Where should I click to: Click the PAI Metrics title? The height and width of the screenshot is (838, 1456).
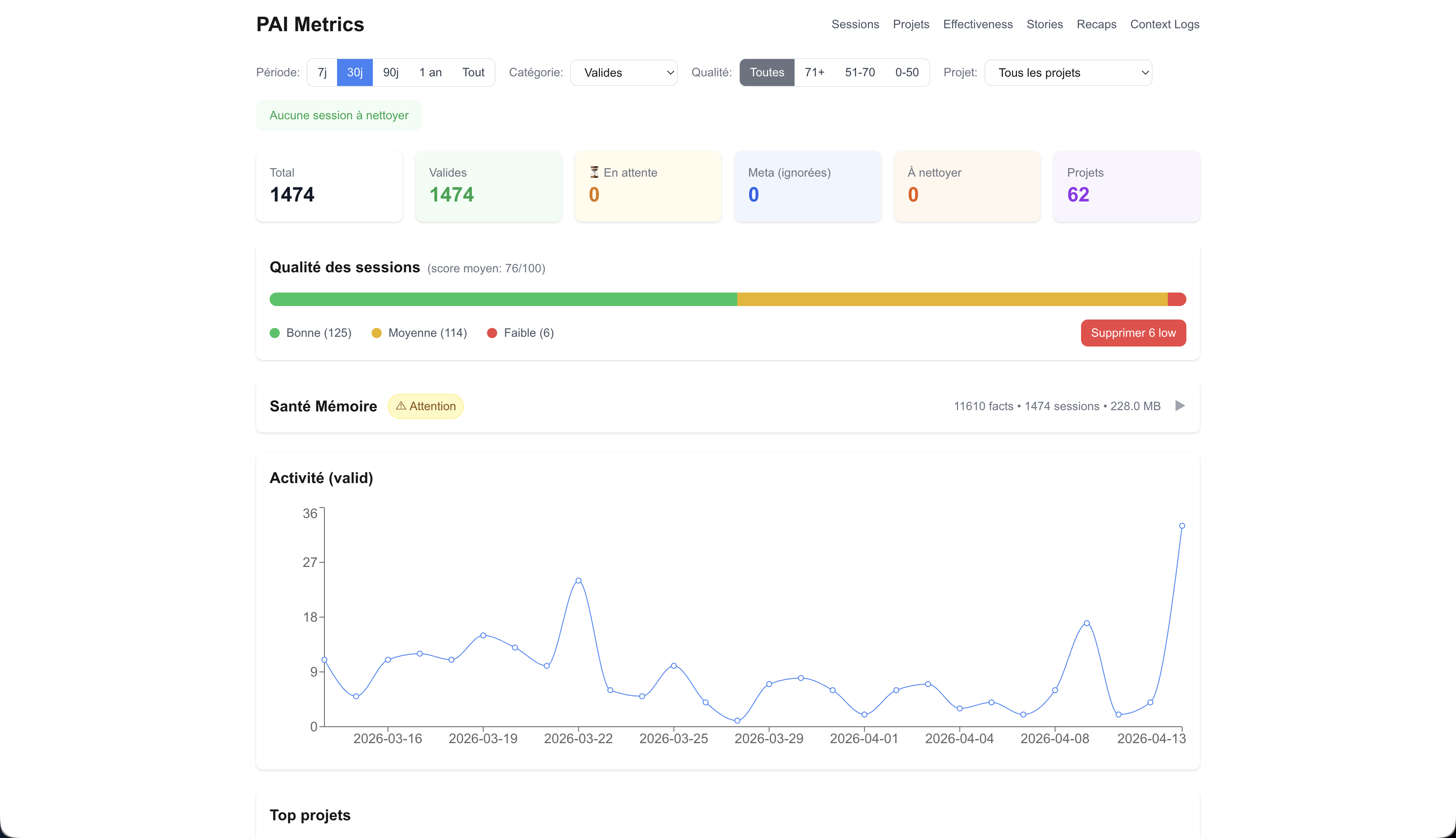pyautogui.click(x=310, y=24)
